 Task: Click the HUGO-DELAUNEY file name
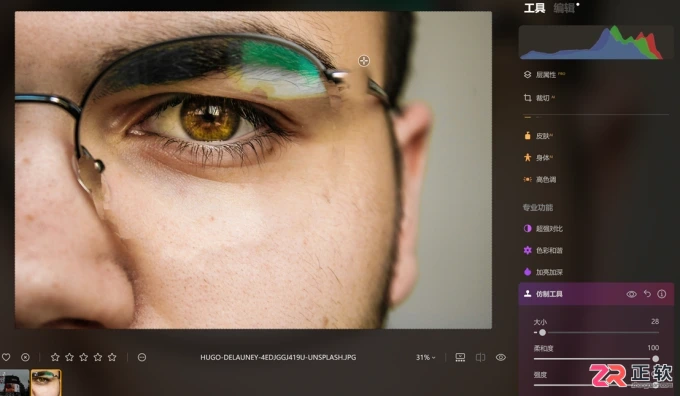[x=278, y=357]
